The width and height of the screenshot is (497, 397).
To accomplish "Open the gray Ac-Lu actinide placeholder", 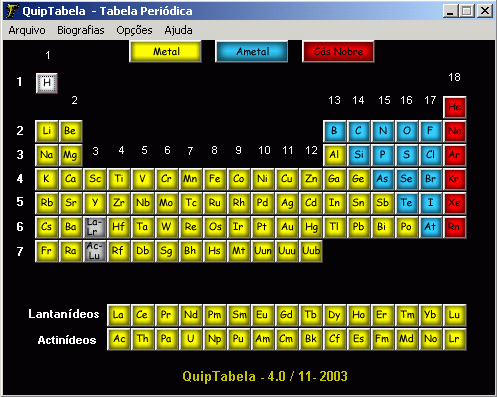I will click(x=95, y=251).
